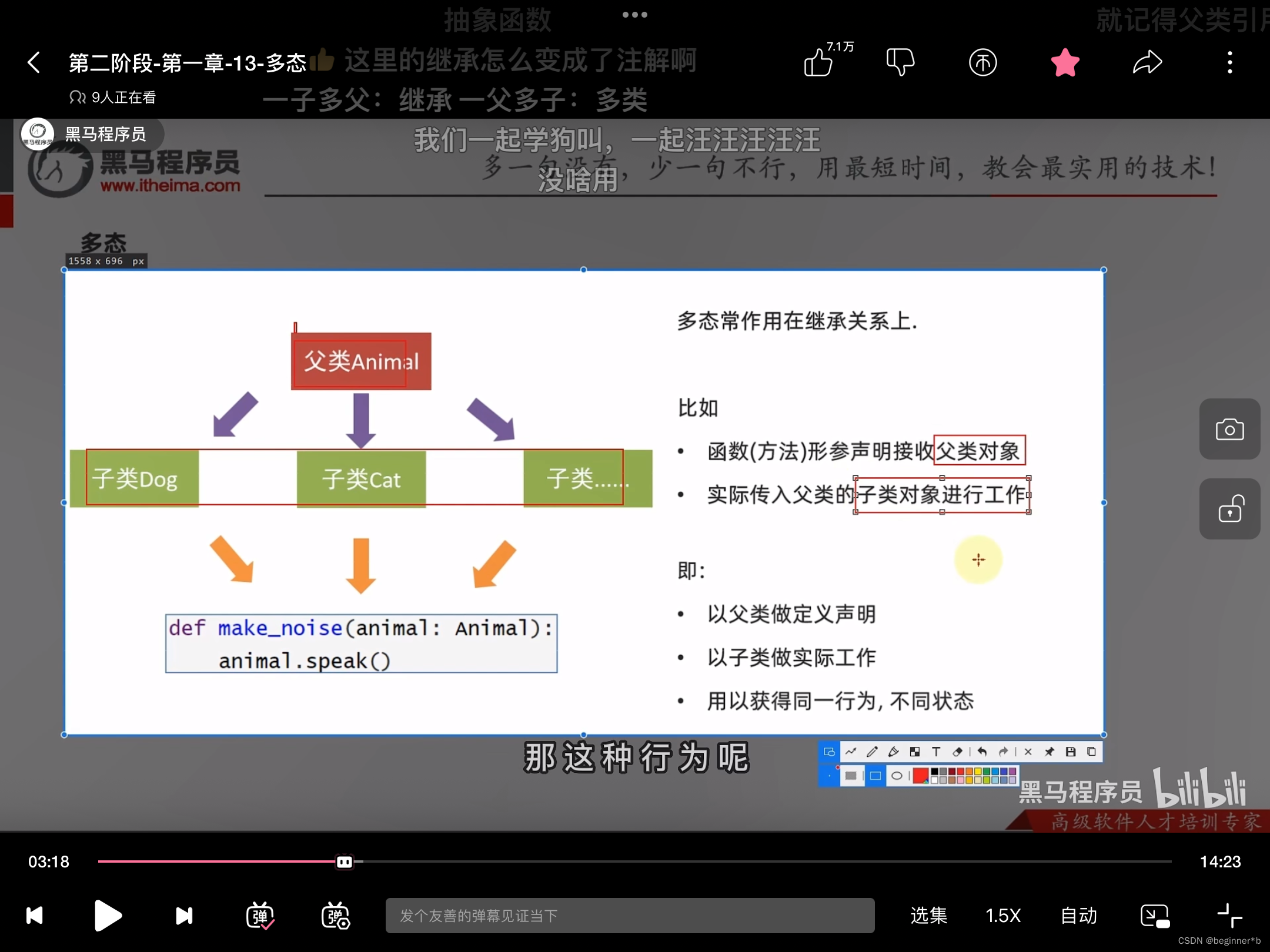Open the 黑马程序员 uploader avatar
The height and width of the screenshot is (952, 1270).
click(38, 134)
